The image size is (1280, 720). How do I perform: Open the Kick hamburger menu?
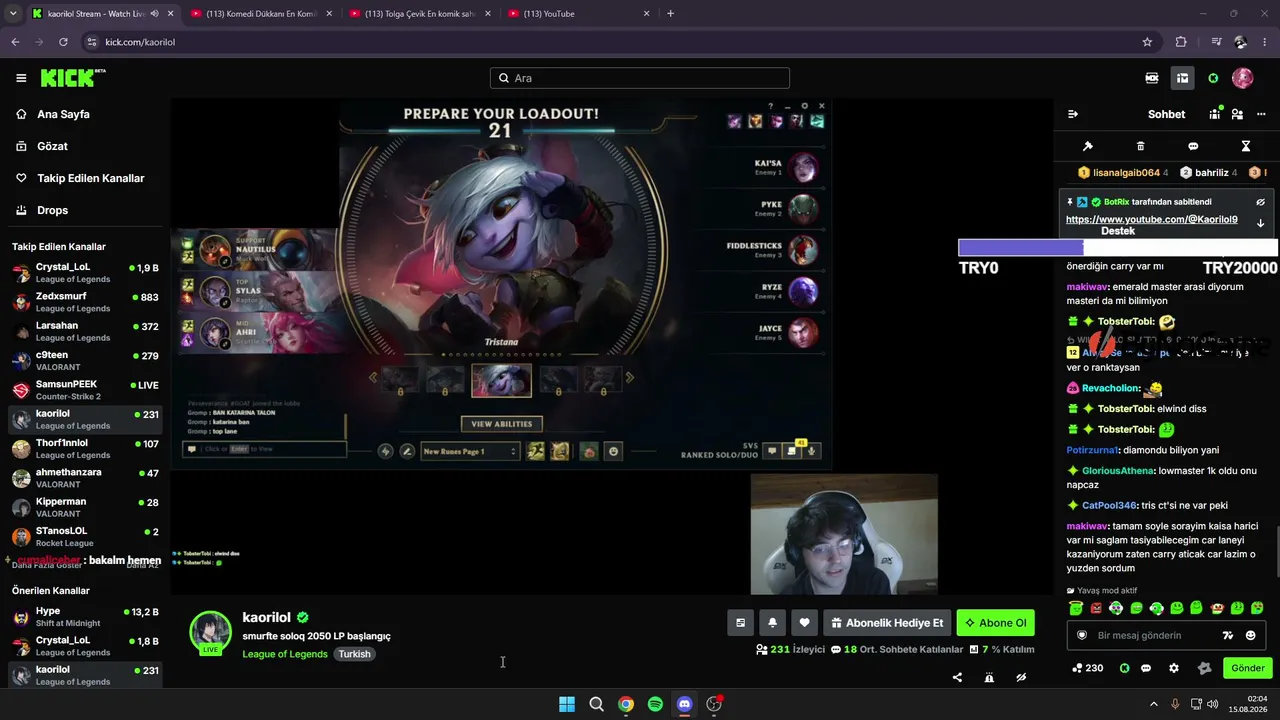click(x=21, y=78)
